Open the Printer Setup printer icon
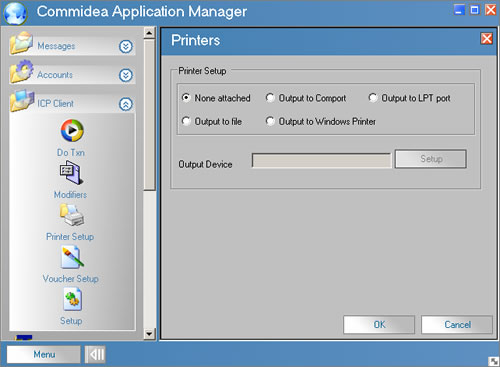The height and width of the screenshot is (367, 500). tap(72, 215)
